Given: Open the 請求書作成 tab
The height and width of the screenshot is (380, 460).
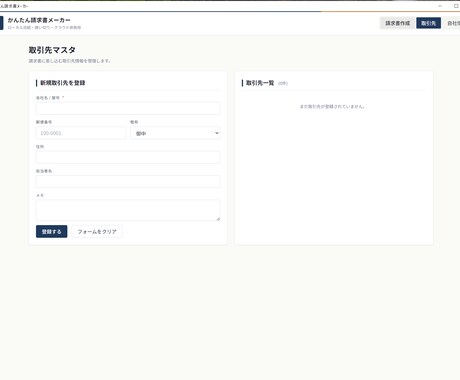Looking at the screenshot, I should coord(397,23).
